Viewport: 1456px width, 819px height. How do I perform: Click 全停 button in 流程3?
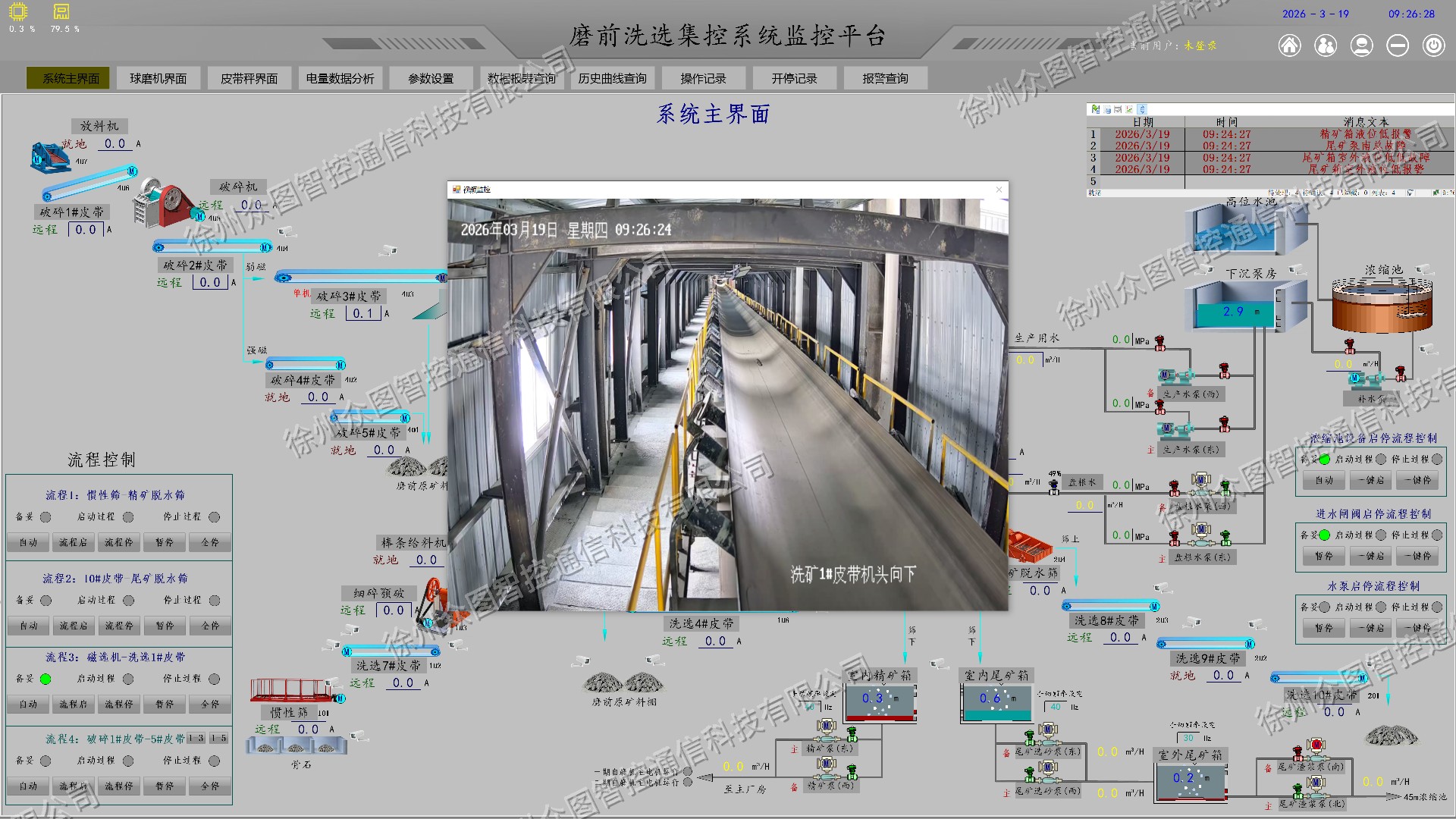210,704
